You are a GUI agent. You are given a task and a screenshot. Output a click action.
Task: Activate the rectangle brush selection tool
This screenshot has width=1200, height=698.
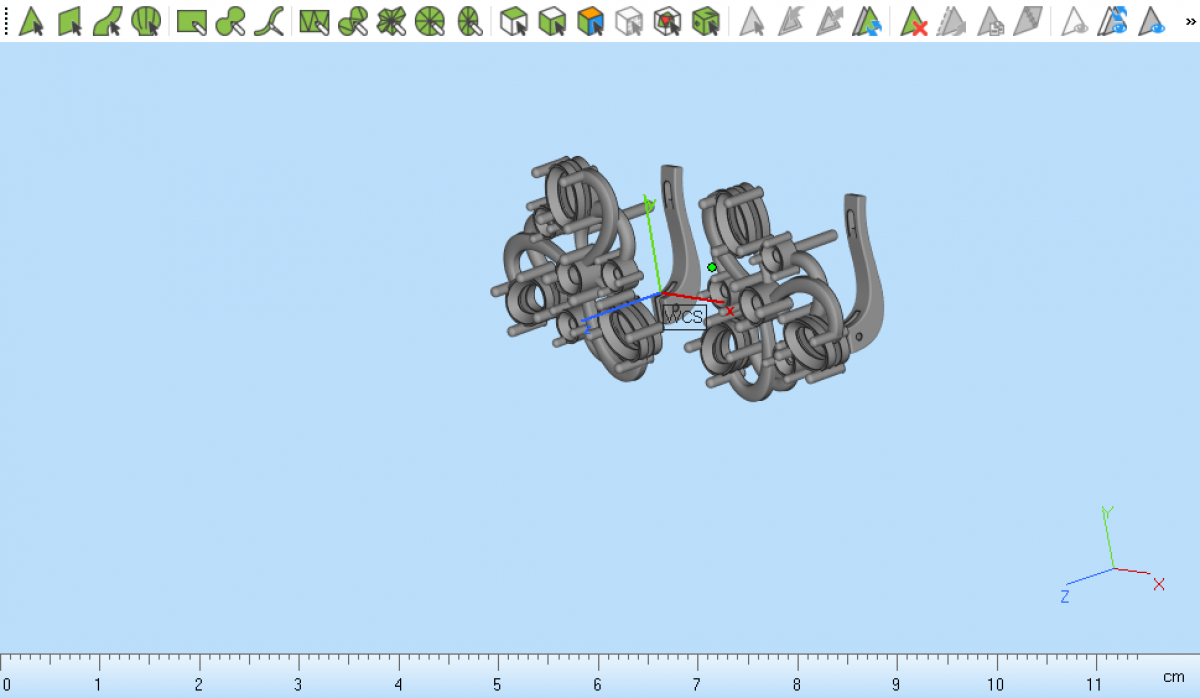tap(191, 21)
